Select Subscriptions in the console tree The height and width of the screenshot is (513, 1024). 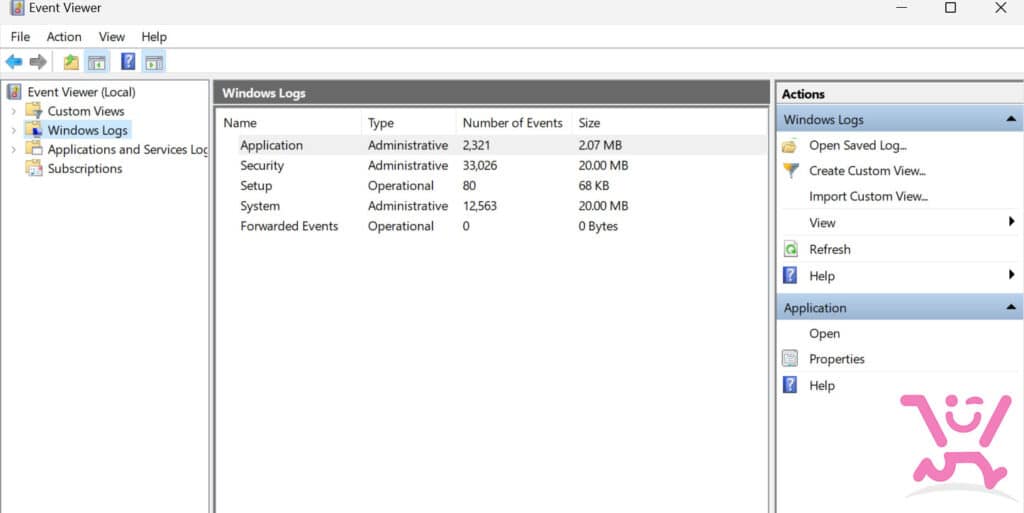(85, 168)
